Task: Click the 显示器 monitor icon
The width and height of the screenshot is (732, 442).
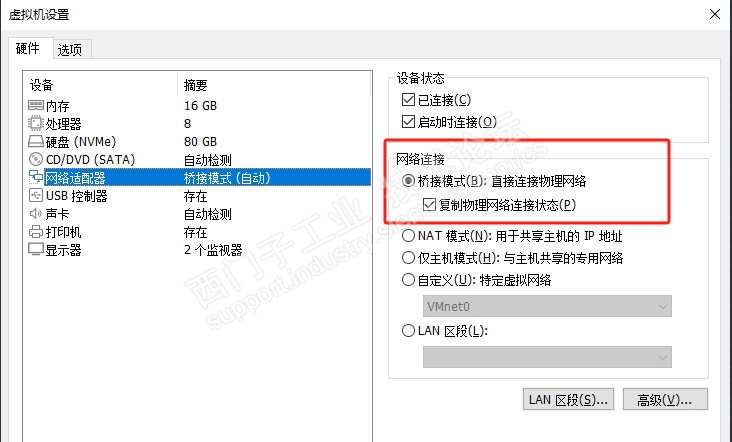Action: pyautogui.click(x=36, y=249)
